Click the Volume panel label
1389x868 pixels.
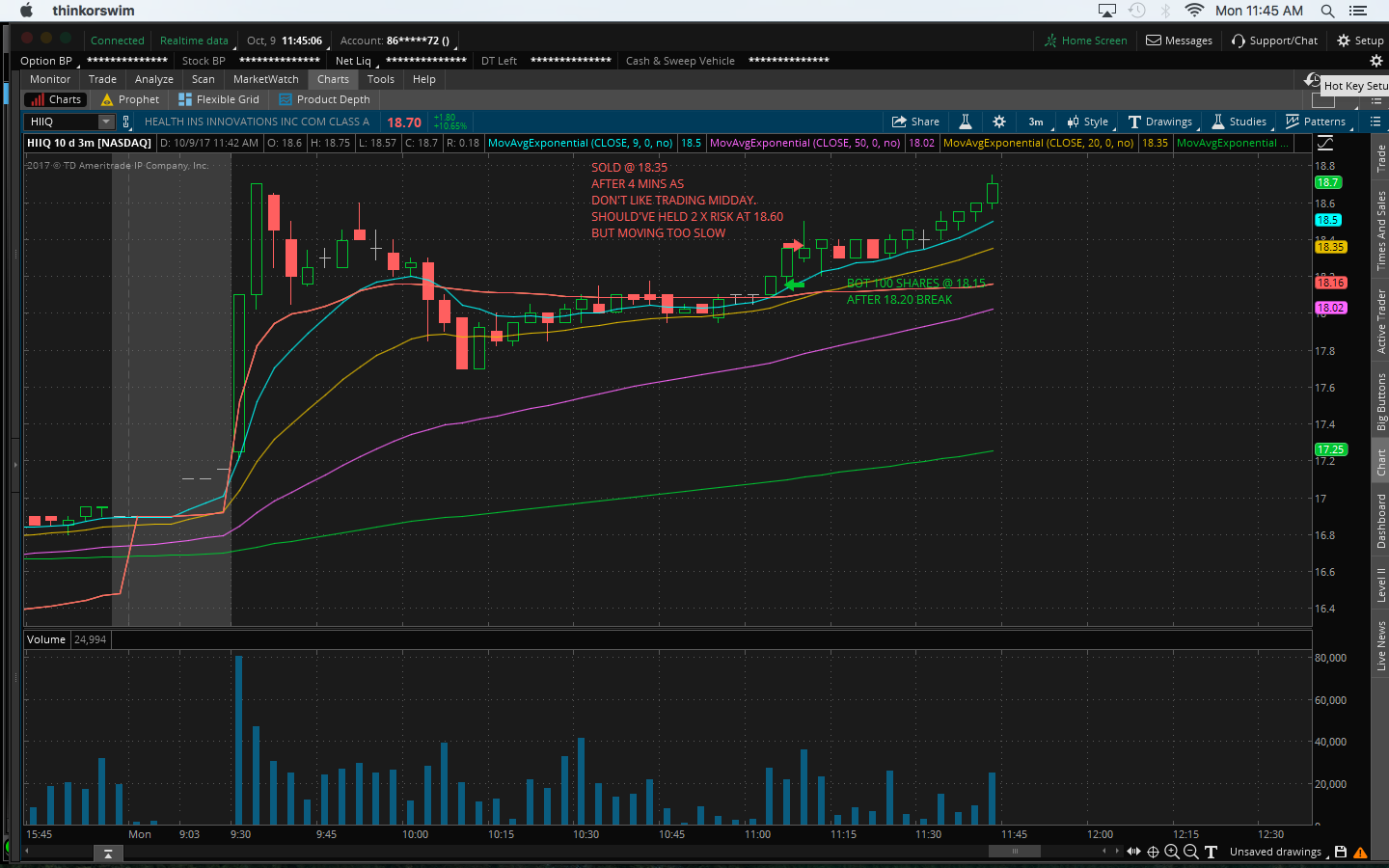46,639
